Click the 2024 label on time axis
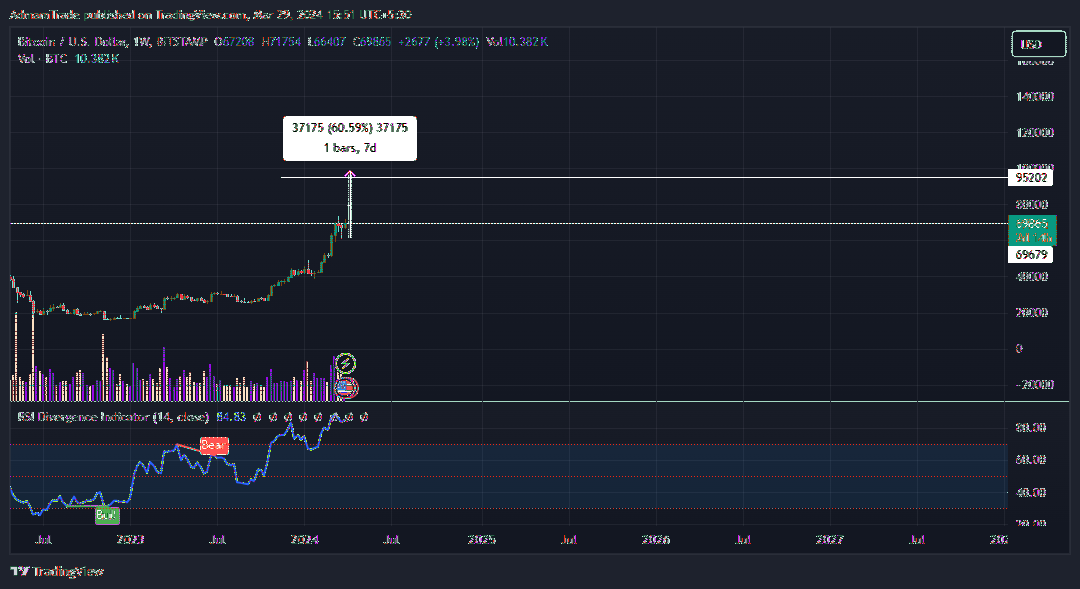The image size is (1080, 589). pyautogui.click(x=305, y=539)
